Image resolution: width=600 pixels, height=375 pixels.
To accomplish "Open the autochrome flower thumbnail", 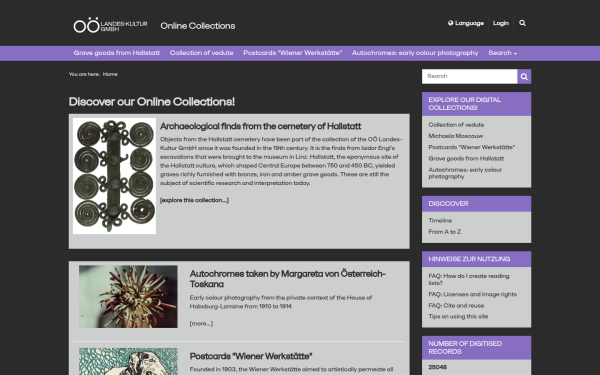I will tap(128, 297).
